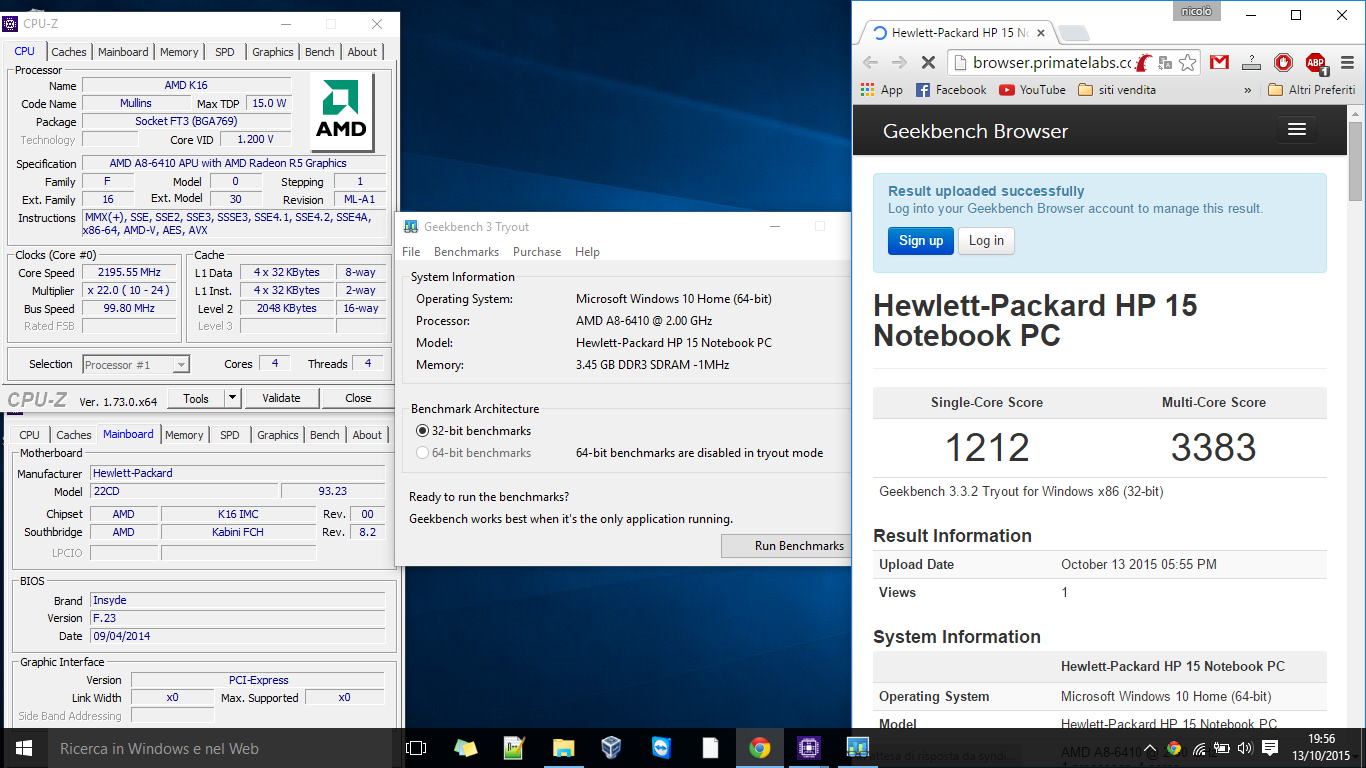Switch to SPD tab in upper CPU-Z
The image size is (1366, 768).
coord(225,52)
